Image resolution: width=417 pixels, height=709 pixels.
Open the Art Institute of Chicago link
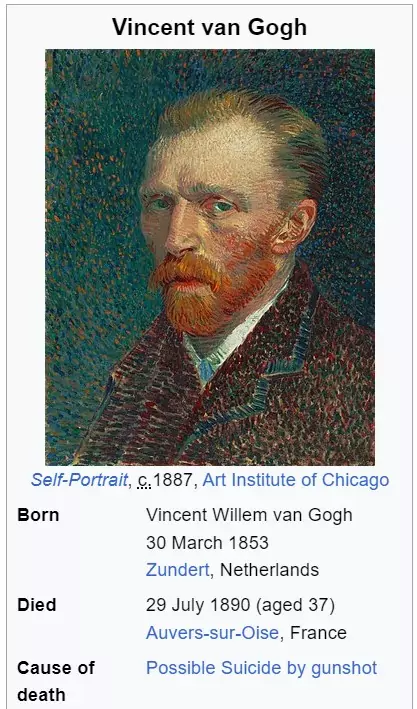tap(296, 480)
